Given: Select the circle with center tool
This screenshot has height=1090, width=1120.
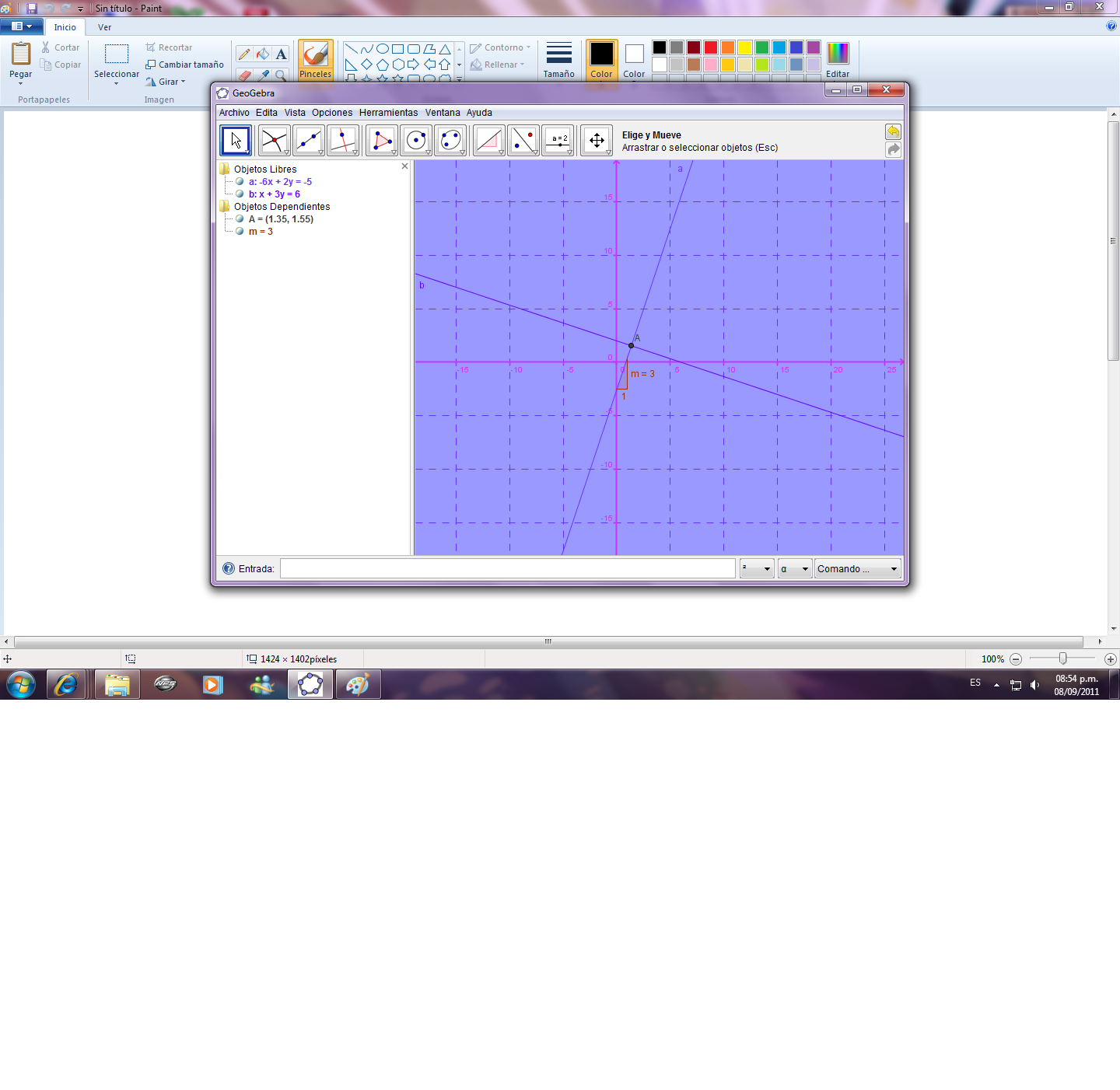Looking at the screenshot, I should [x=416, y=141].
